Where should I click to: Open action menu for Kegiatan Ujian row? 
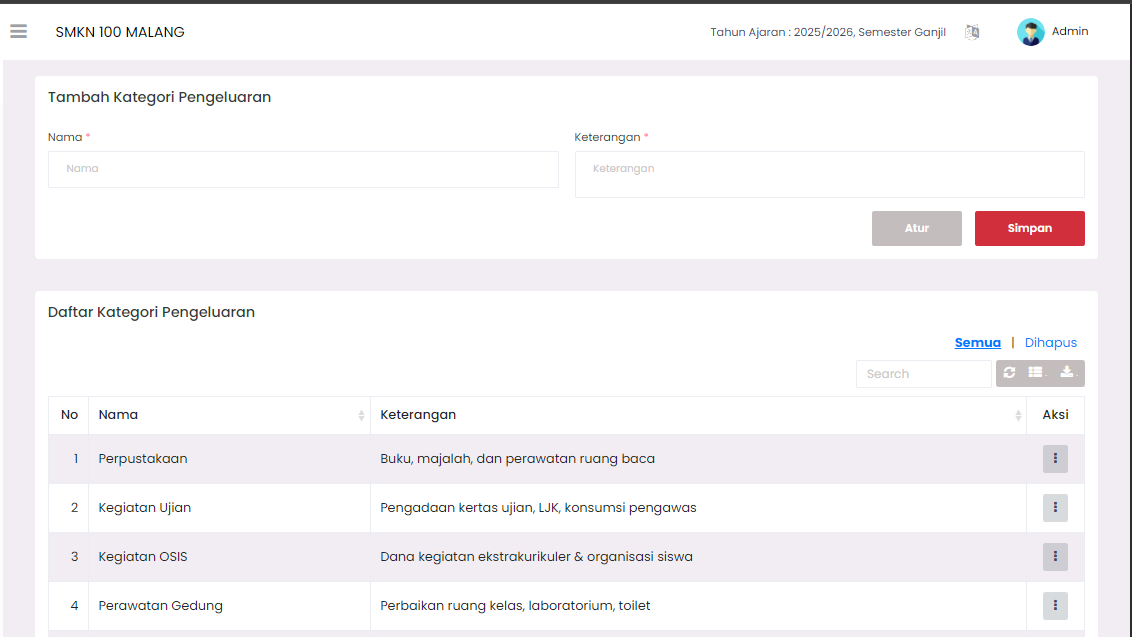(1055, 508)
